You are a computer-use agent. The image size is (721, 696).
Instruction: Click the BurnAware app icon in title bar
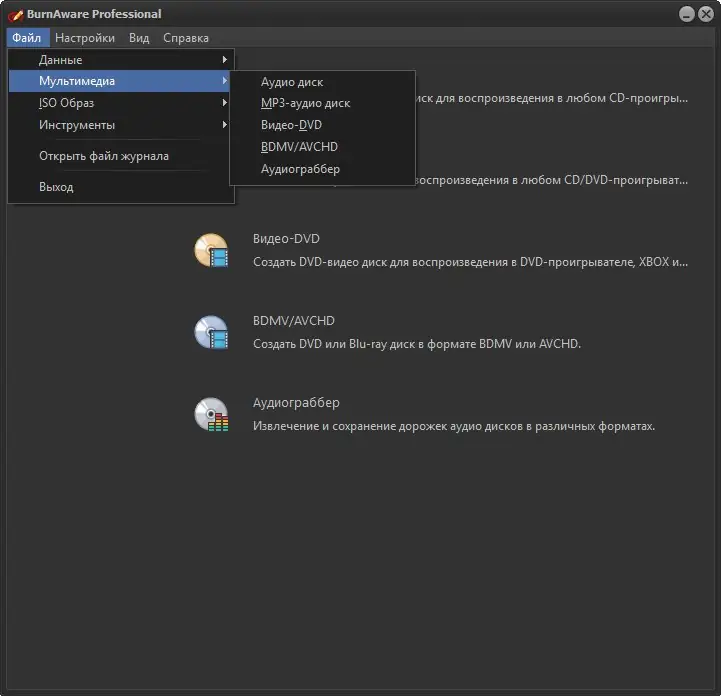click(15, 15)
